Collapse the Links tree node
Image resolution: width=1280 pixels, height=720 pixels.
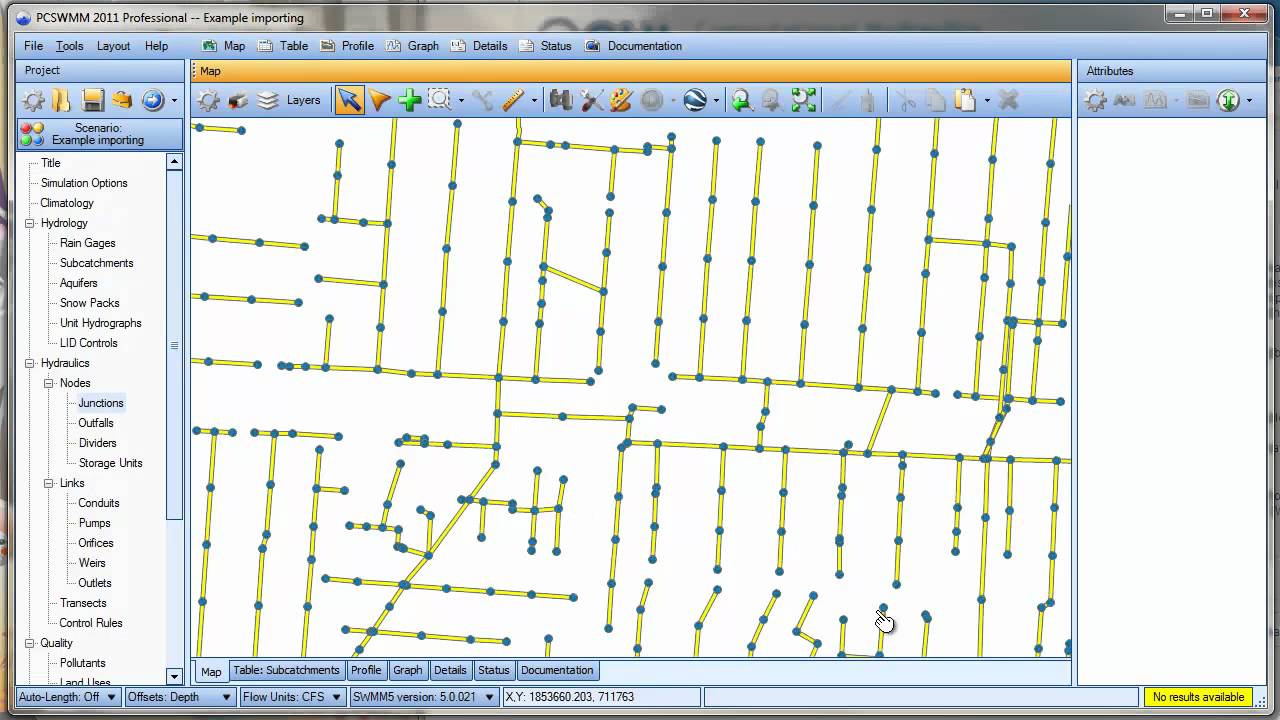point(49,483)
